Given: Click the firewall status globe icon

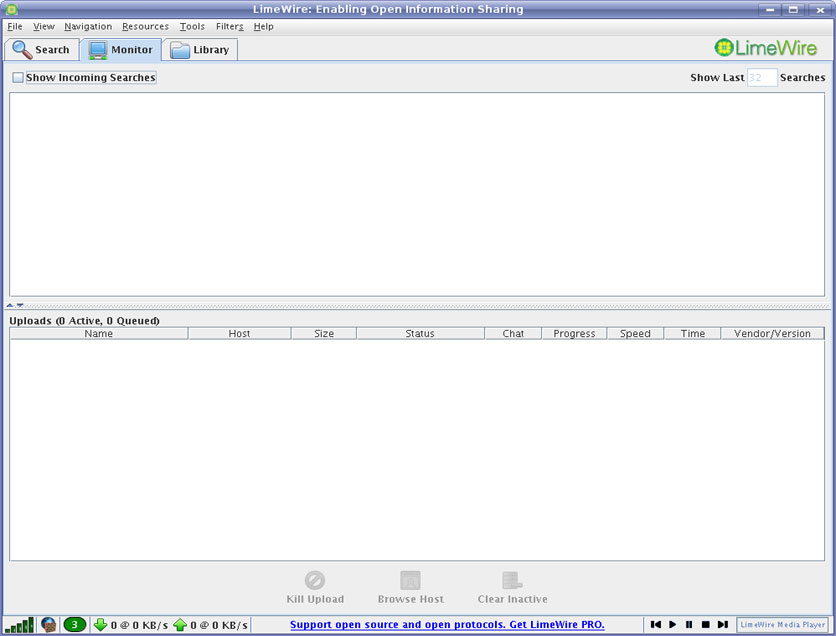Looking at the screenshot, I should coord(49,624).
